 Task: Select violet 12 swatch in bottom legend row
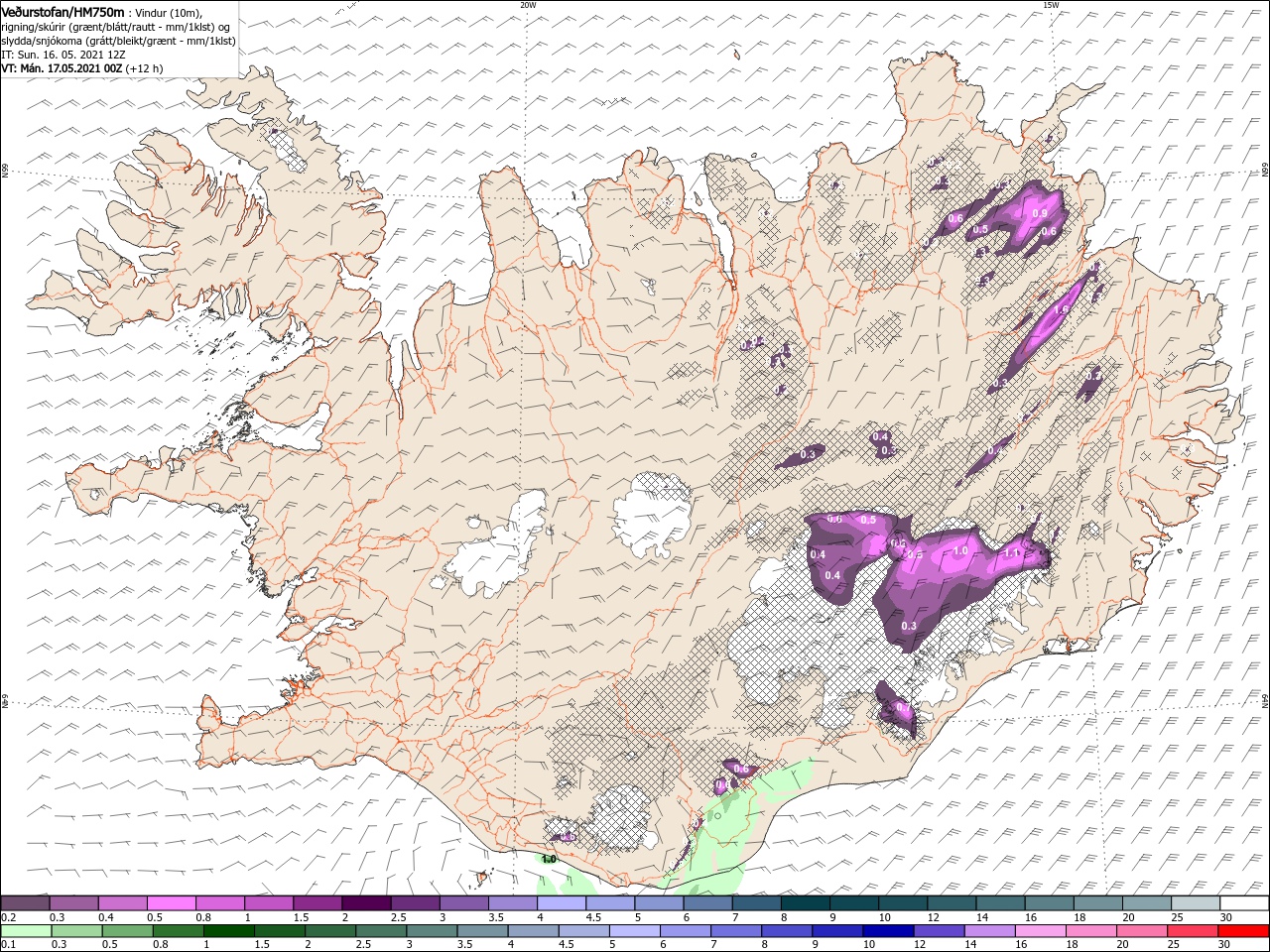pos(938,931)
